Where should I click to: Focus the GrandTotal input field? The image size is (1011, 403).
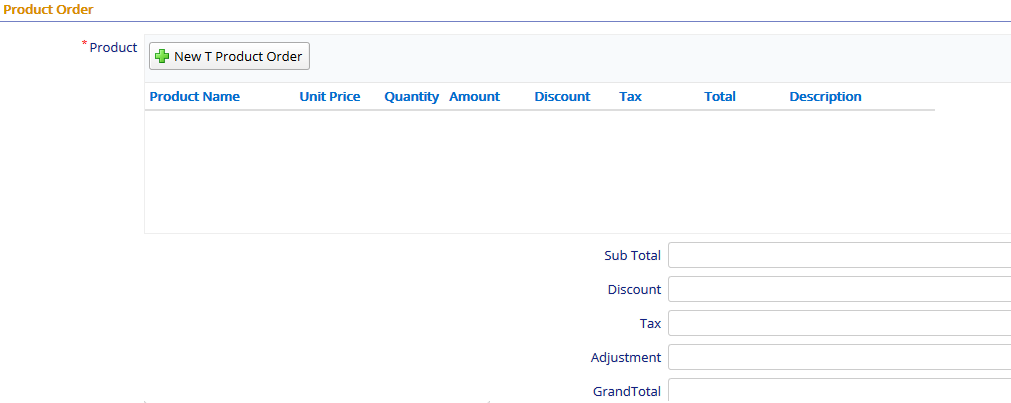(x=839, y=391)
